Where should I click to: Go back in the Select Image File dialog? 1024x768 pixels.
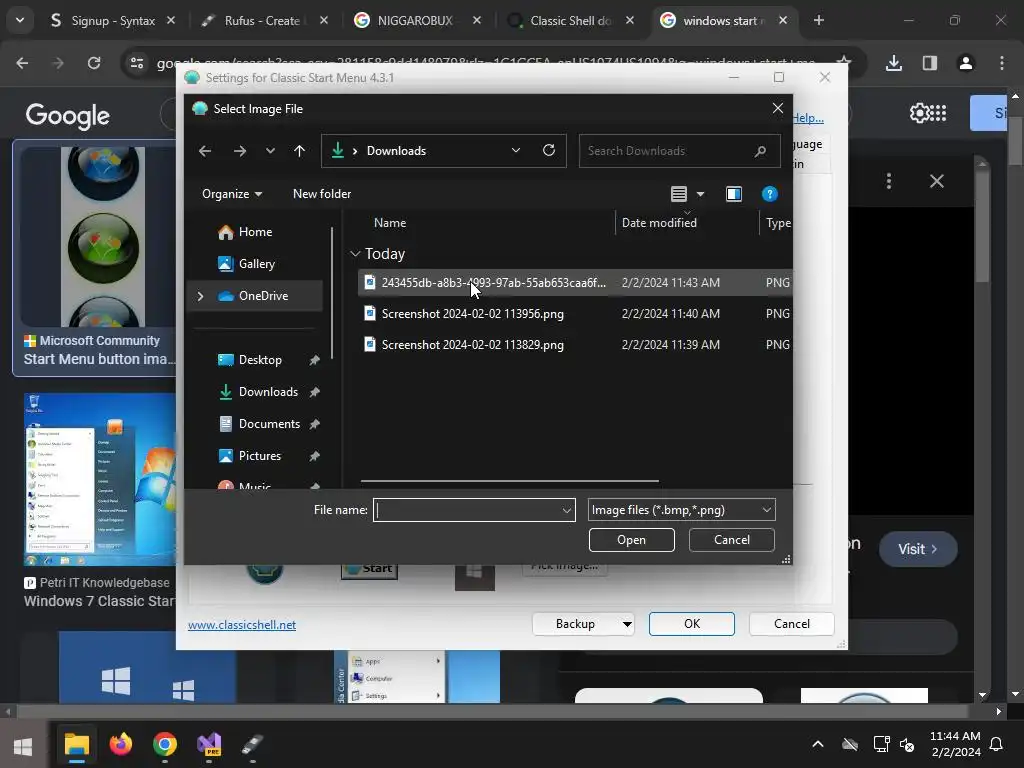point(205,151)
